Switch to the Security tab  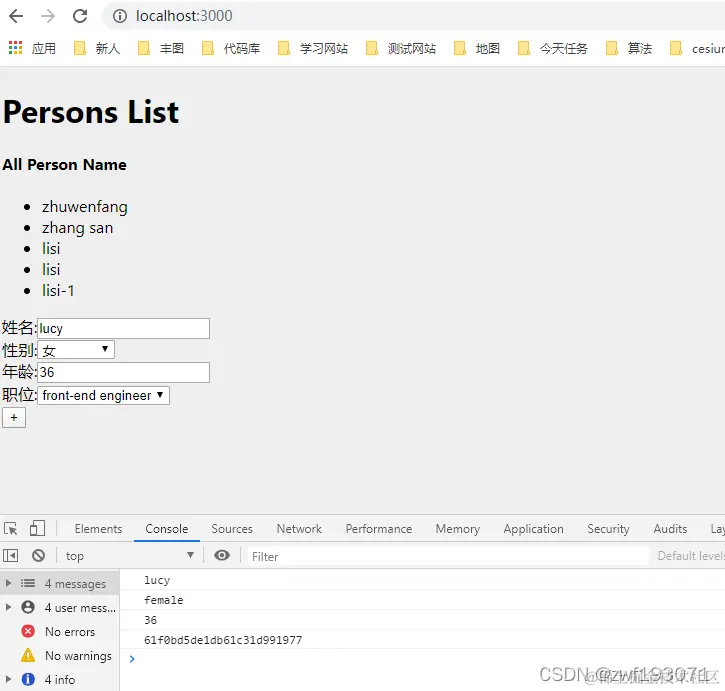click(x=608, y=529)
